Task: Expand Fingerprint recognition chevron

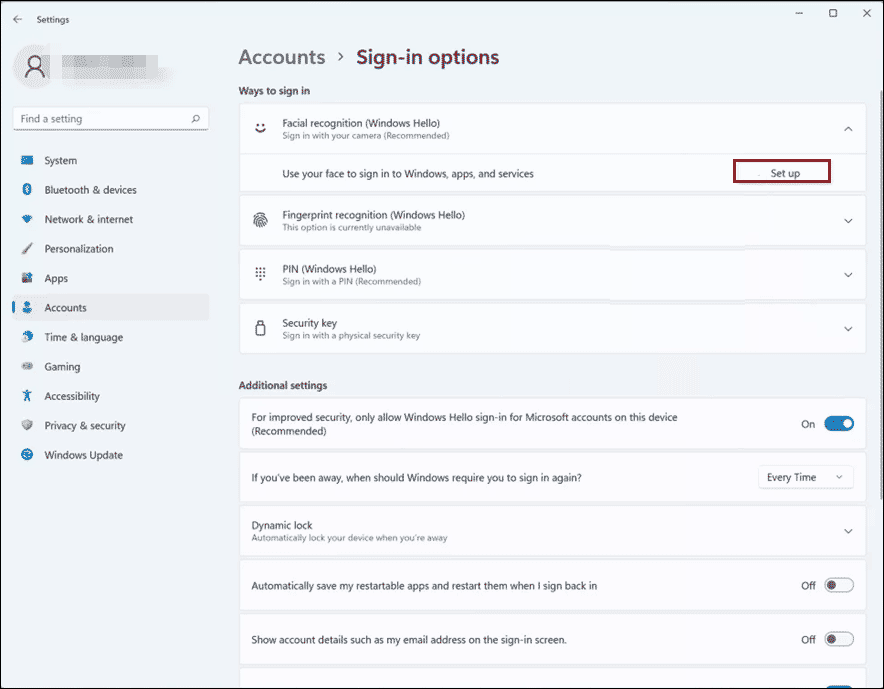Action: point(848,221)
